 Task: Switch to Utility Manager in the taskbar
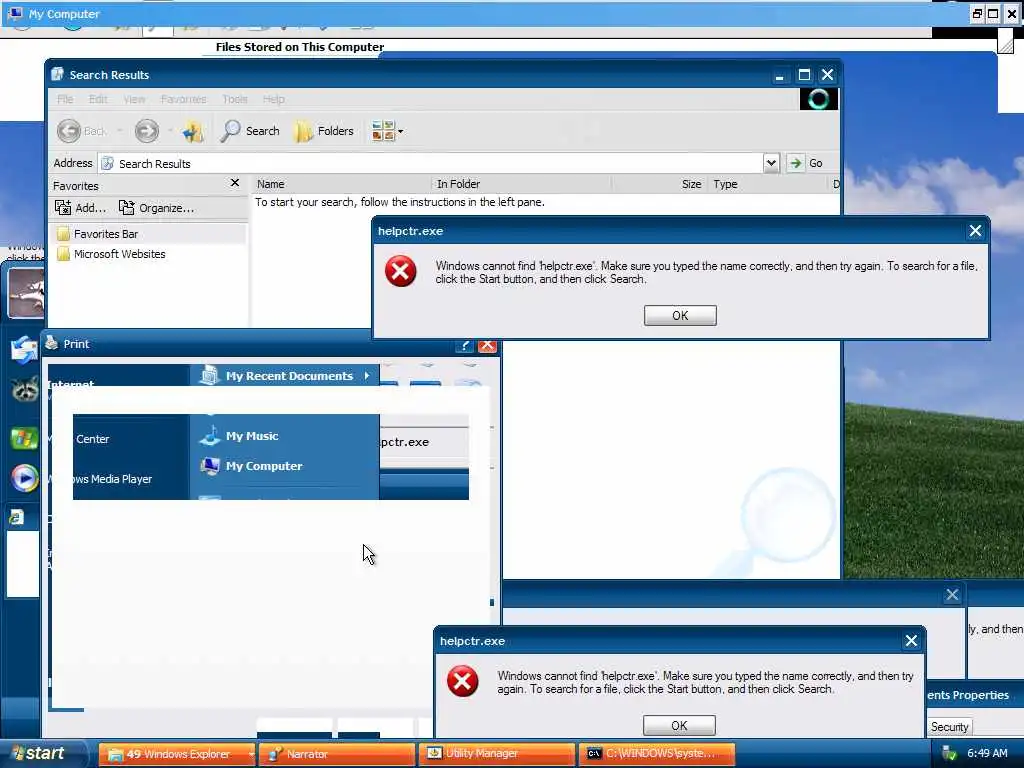(496, 754)
